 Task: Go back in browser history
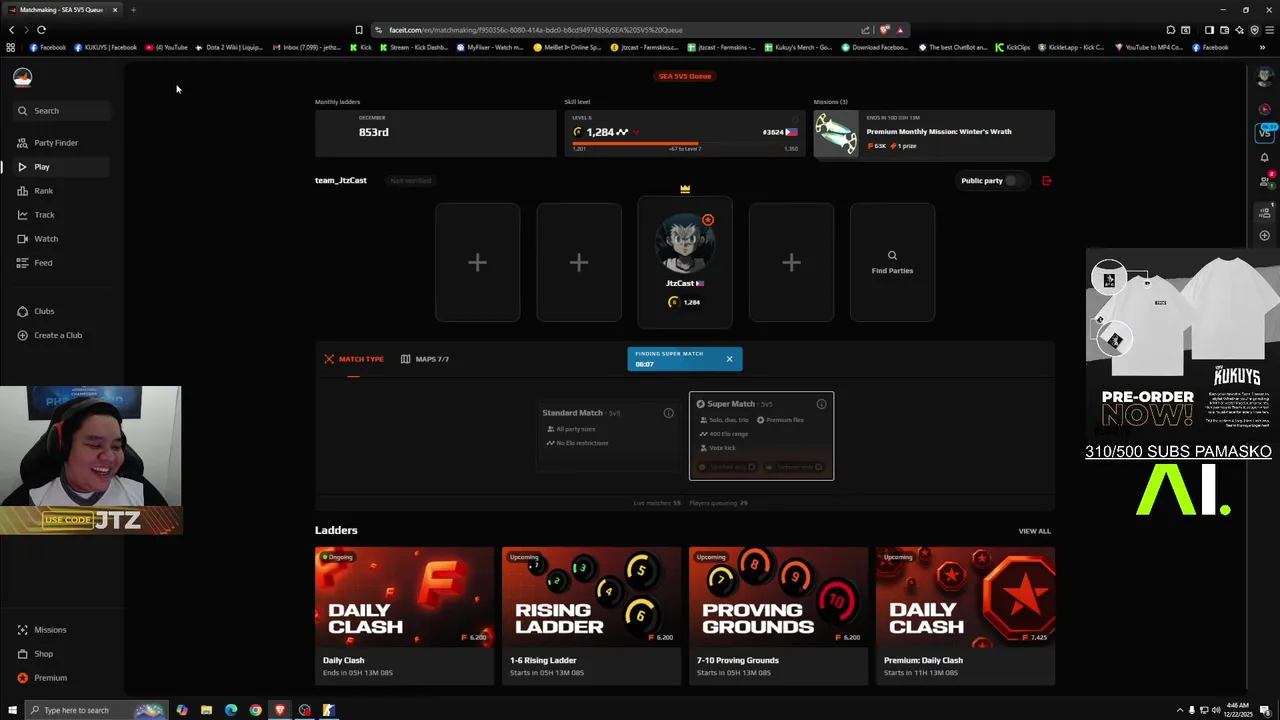coord(12,30)
